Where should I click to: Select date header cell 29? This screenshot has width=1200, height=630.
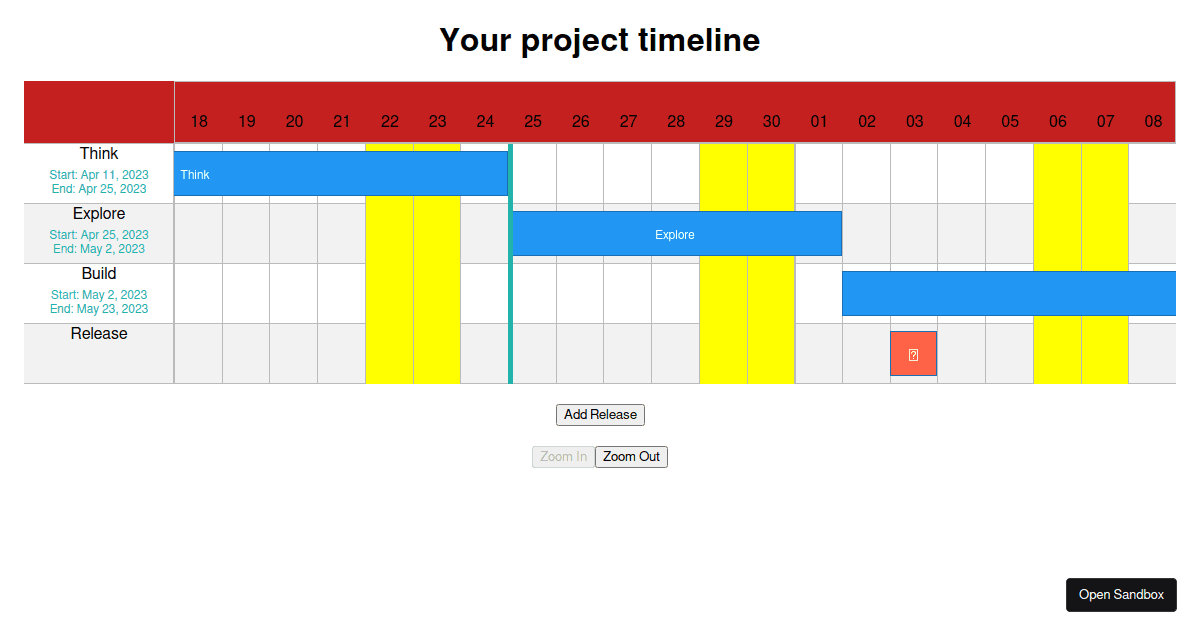click(723, 121)
